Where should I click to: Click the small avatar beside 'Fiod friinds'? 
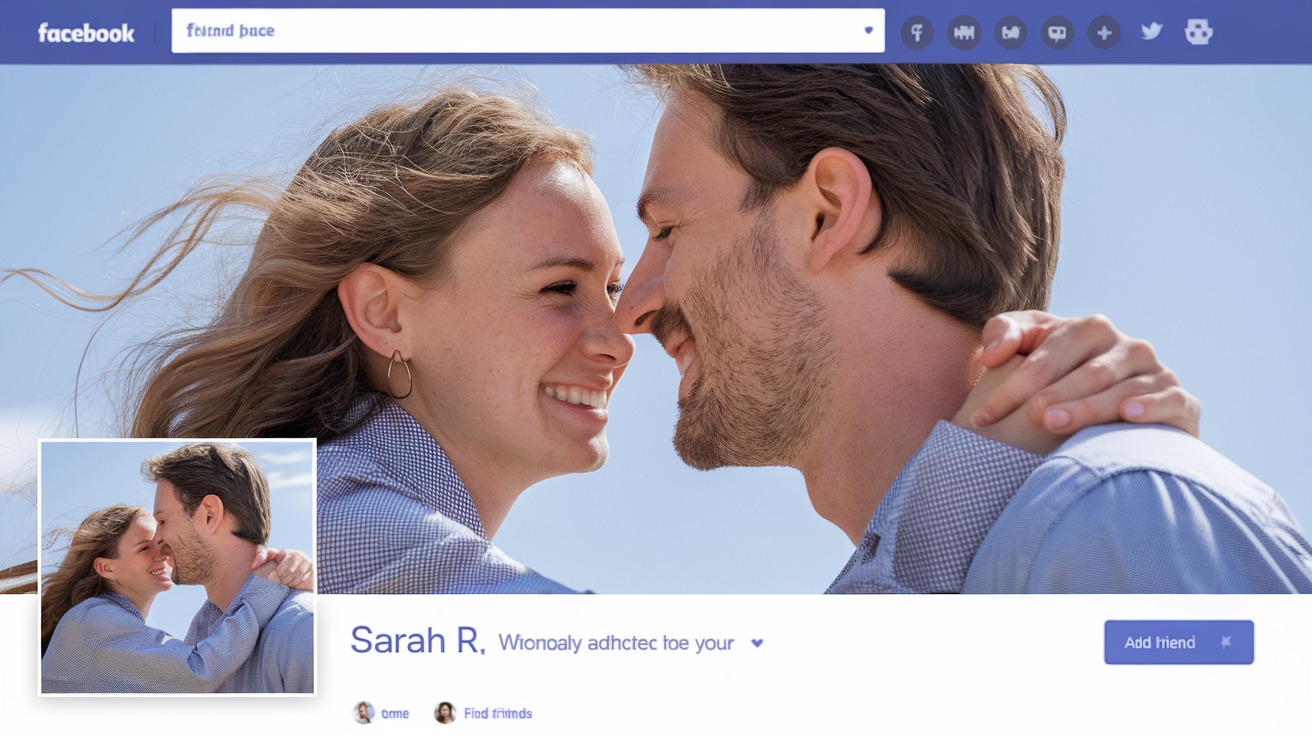coord(445,713)
